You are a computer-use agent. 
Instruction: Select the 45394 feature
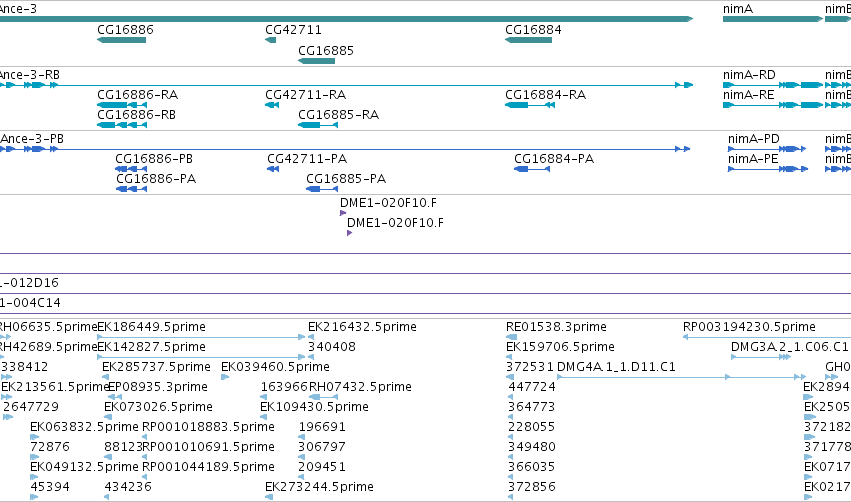[x=34, y=497]
